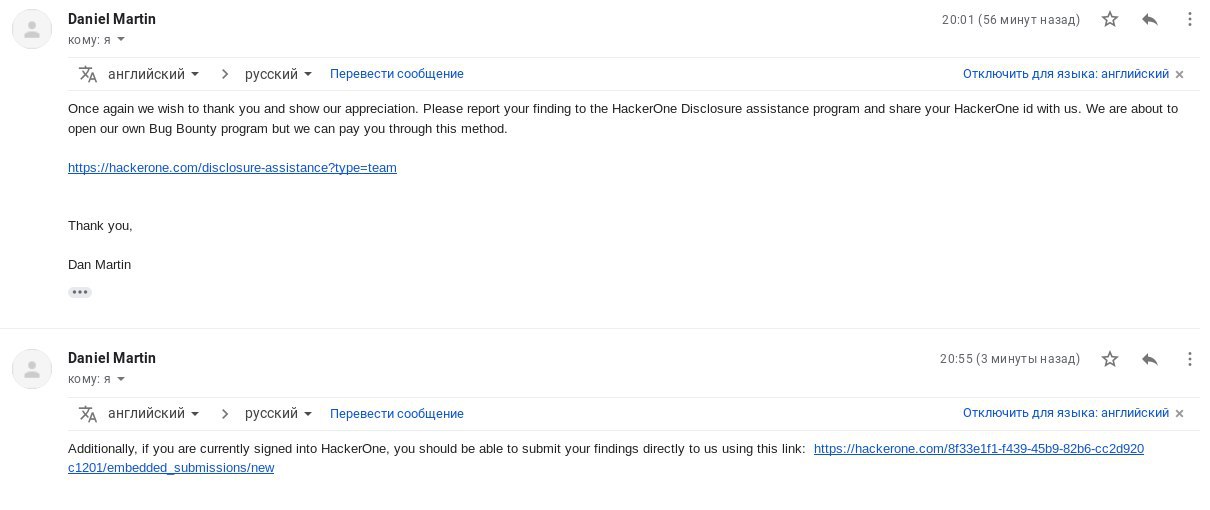Reply to the 20:55 message
Screen dimensions: 1210x510
[x=1150, y=358]
